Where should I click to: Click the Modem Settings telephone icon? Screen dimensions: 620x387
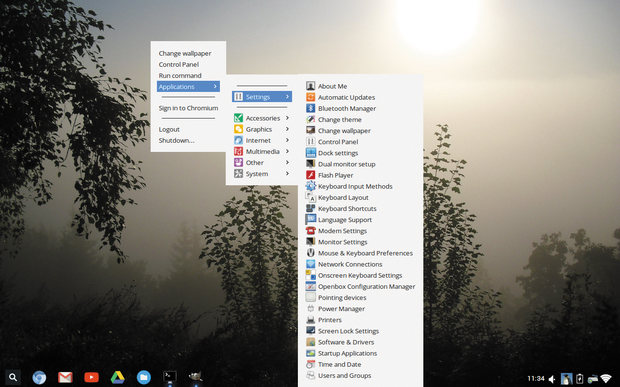(310, 230)
